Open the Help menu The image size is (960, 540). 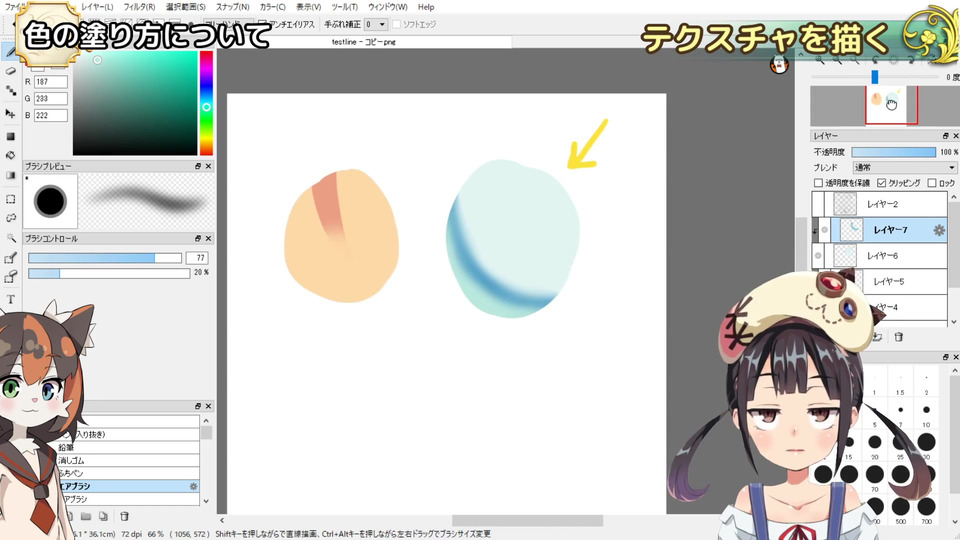[426, 7]
